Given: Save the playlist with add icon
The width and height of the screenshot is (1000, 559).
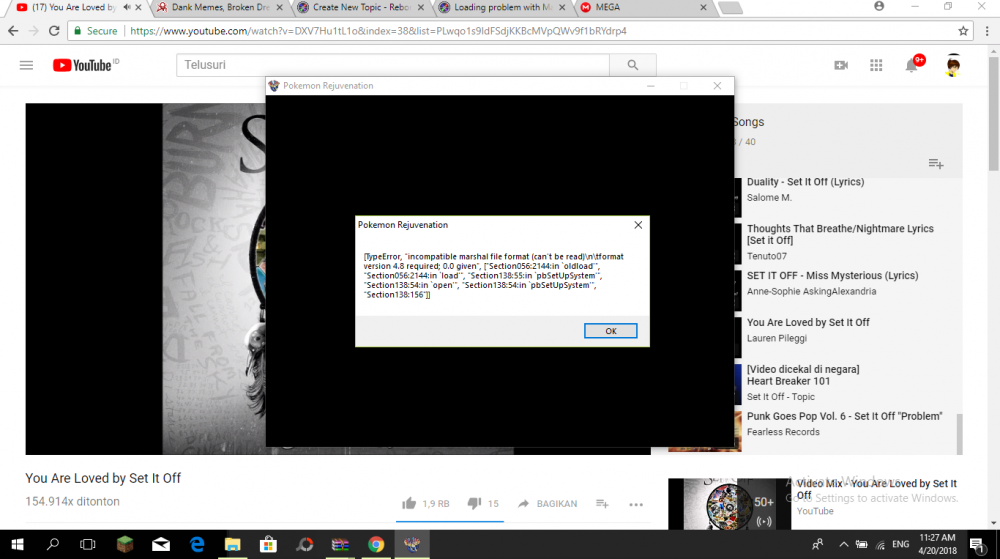Looking at the screenshot, I should click(936, 164).
